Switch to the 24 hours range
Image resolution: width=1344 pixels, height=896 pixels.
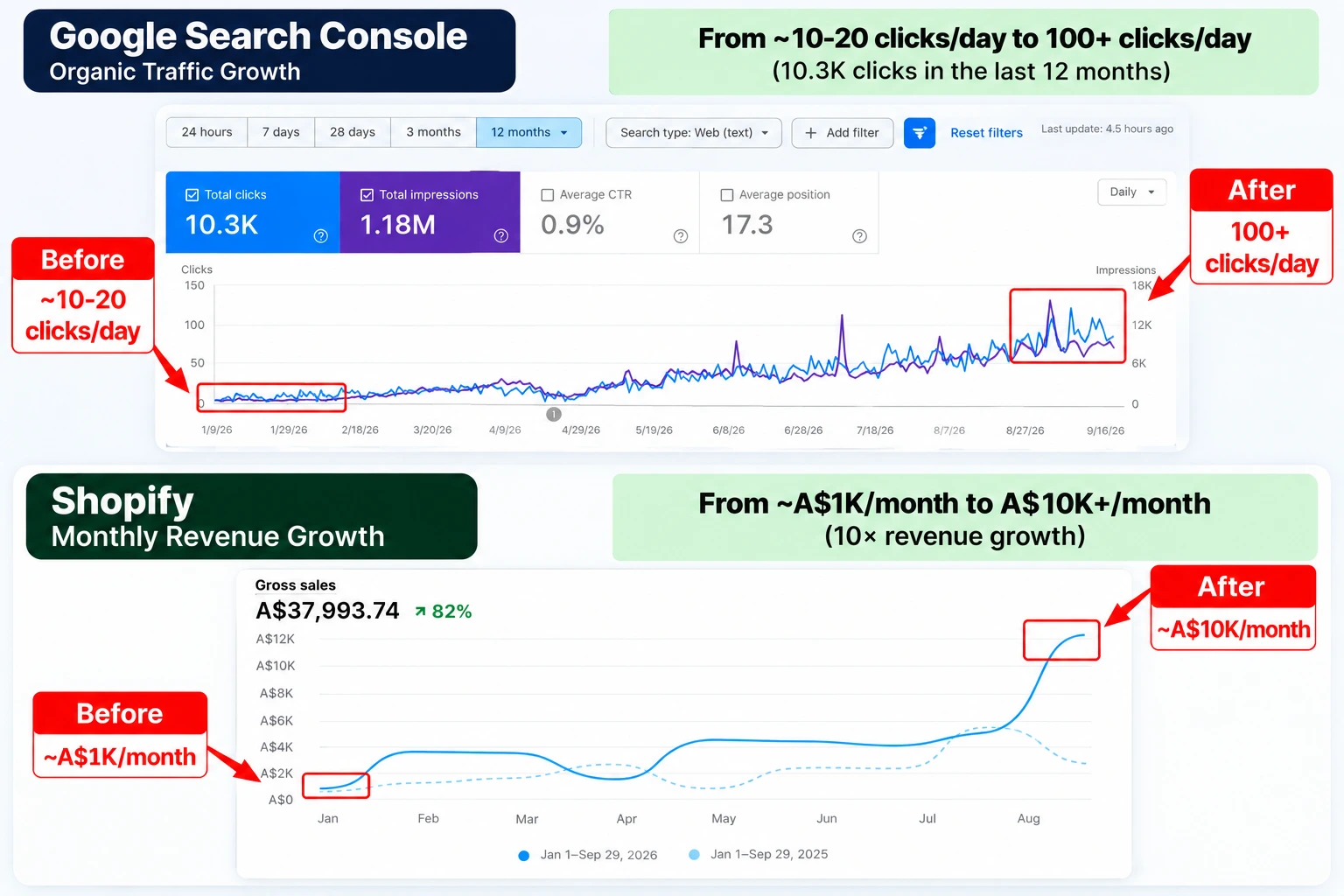207,132
